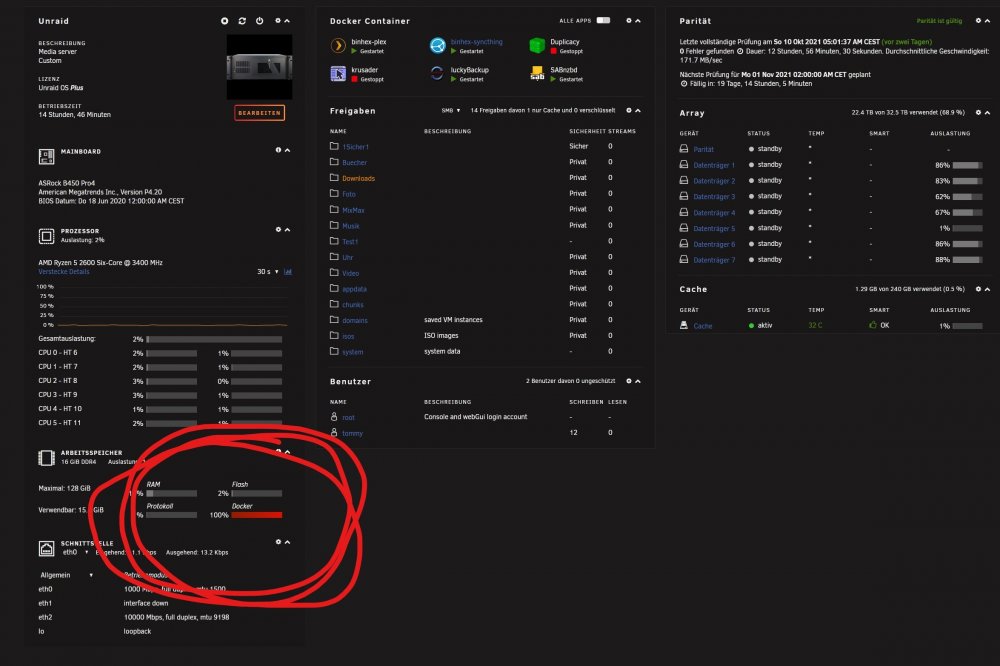Click the eth2 '10000 Mbps' status text
The width and height of the screenshot is (1000, 666).
click(176, 617)
